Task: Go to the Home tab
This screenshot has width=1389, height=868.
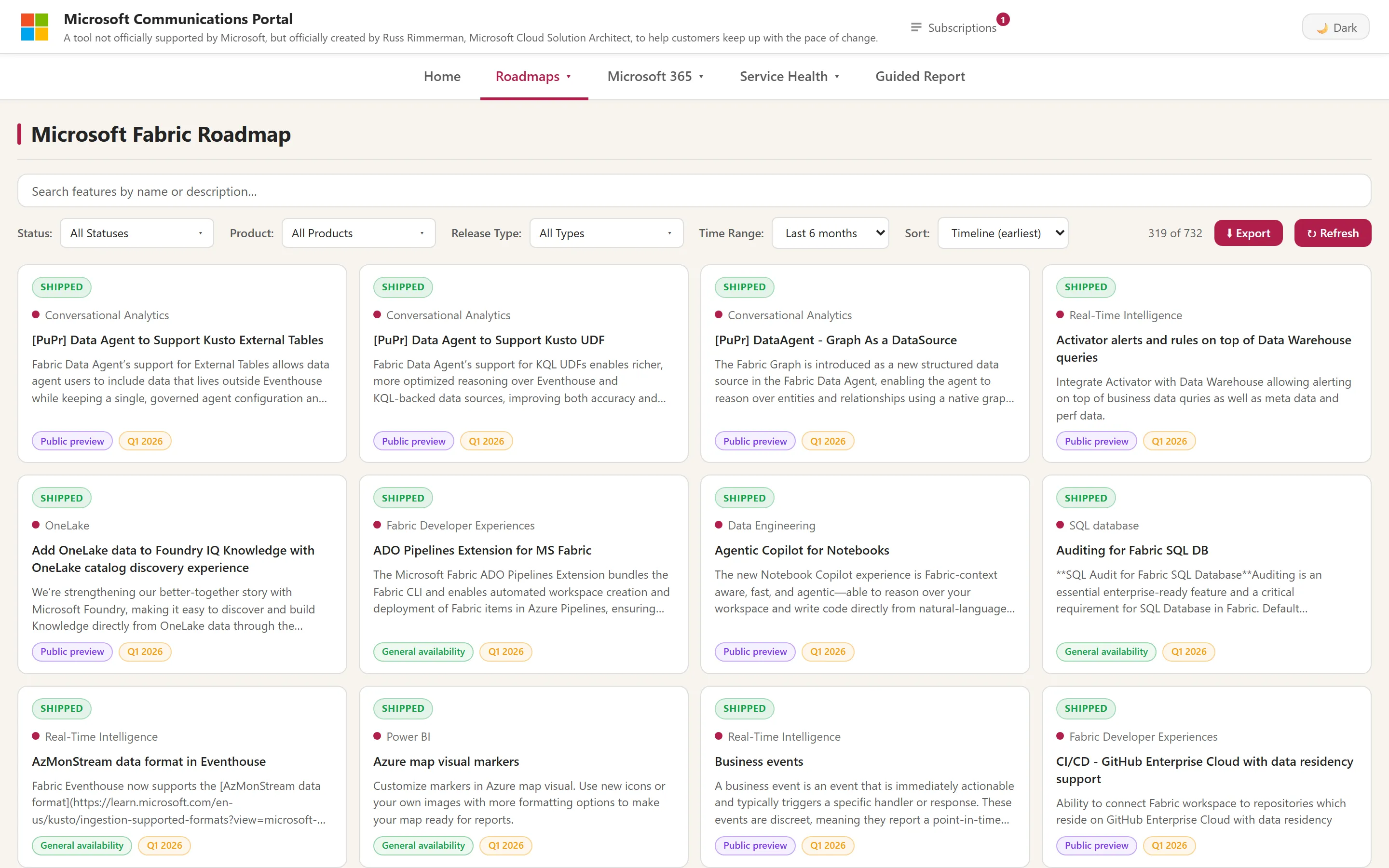Action: pyautogui.click(x=442, y=76)
